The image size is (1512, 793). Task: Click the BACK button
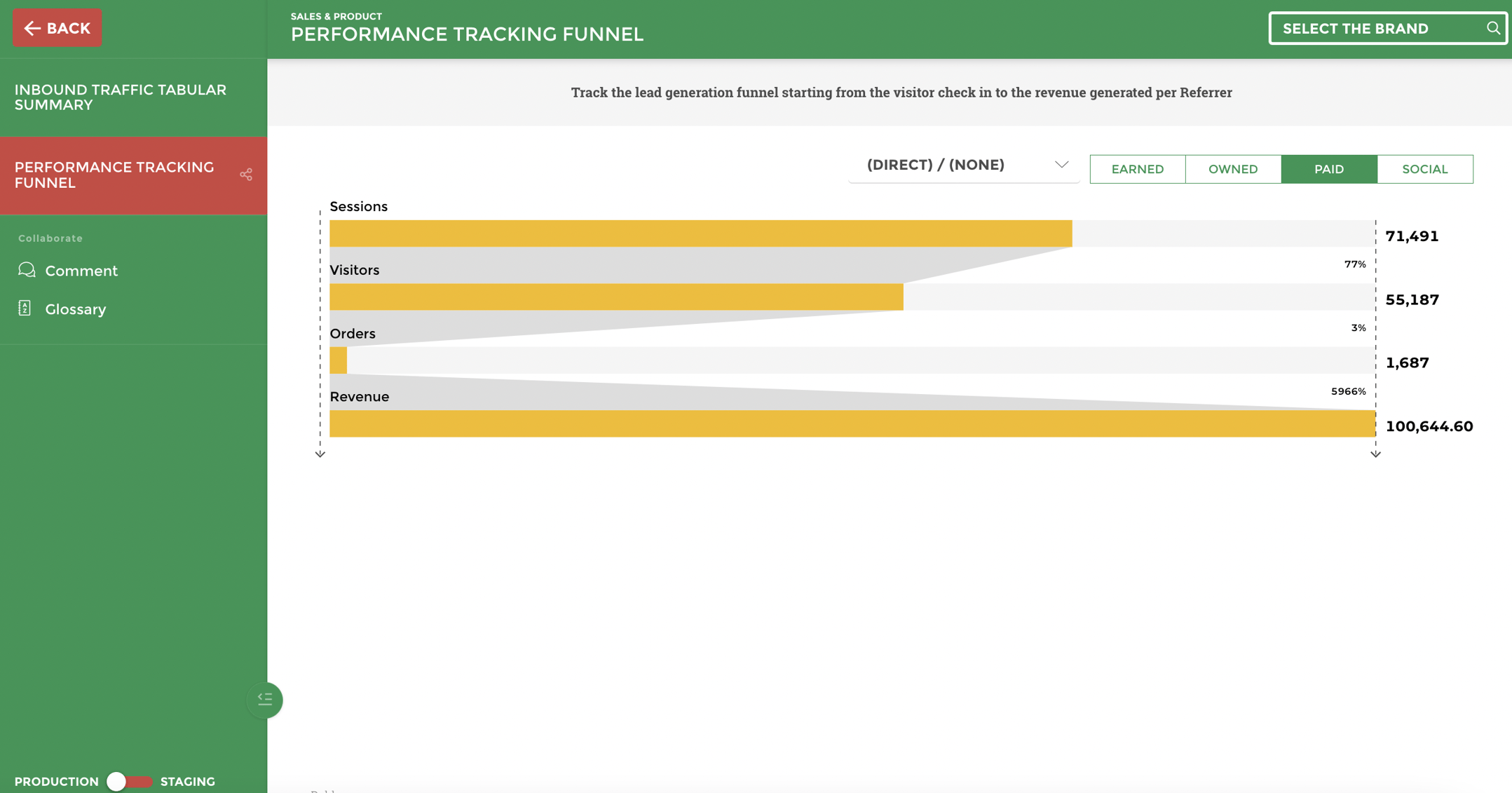point(57,27)
